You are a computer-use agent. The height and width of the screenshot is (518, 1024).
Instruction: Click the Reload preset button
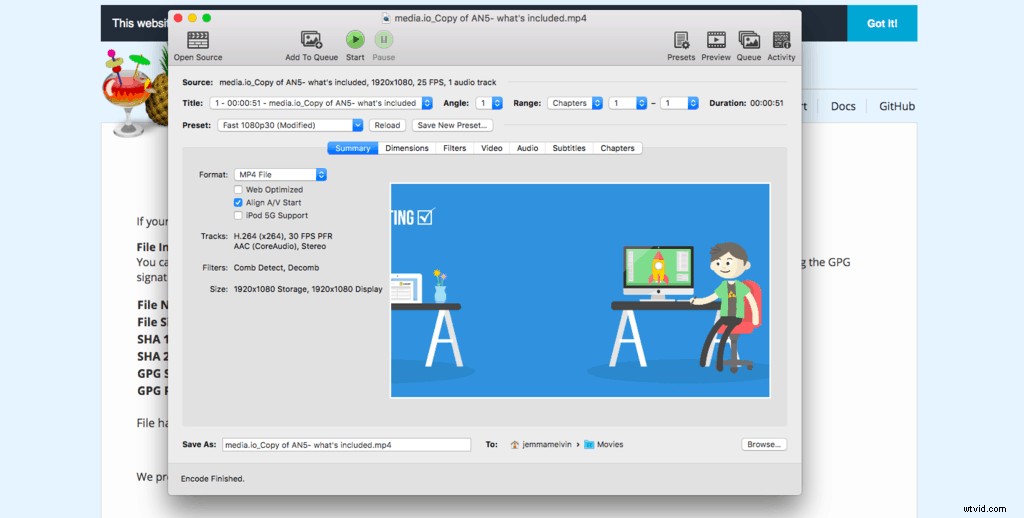coord(387,125)
